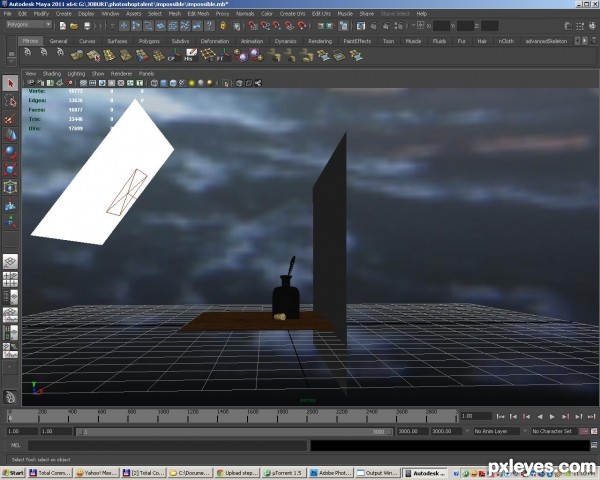Open the panel Lighting menu
Viewport: 600px width, 480px height.
click(76, 73)
